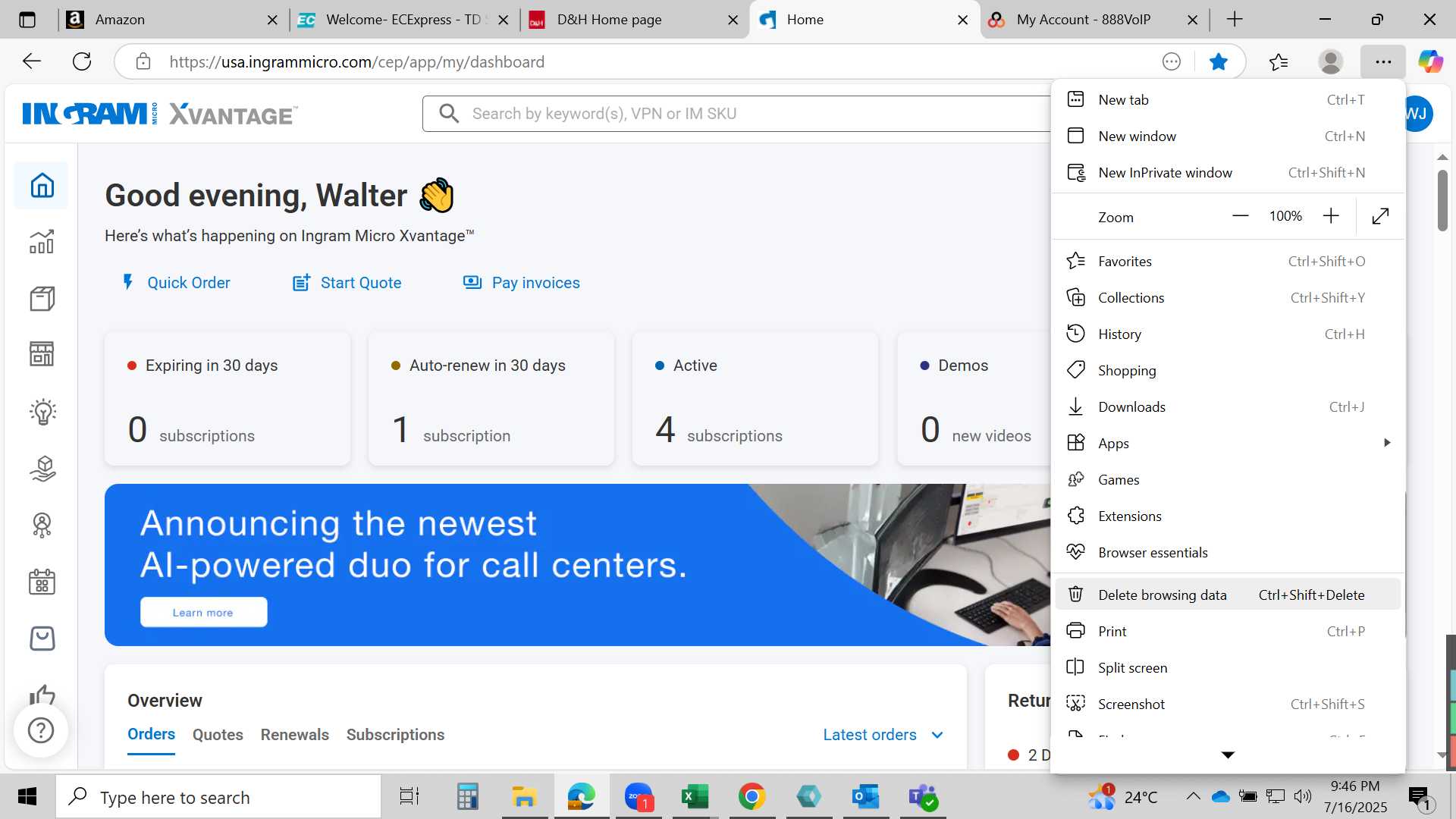Zoom out with the minus button

pyautogui.click(x=1241, y=216)
